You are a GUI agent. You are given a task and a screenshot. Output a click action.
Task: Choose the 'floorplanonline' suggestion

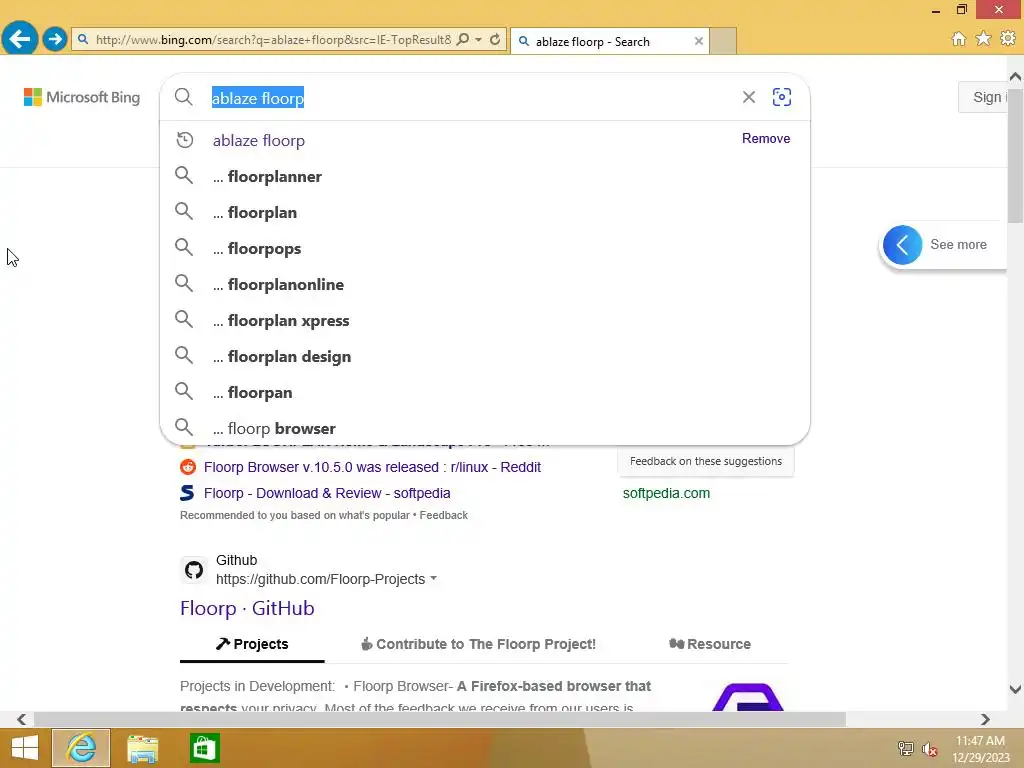(x=485, y=285)
